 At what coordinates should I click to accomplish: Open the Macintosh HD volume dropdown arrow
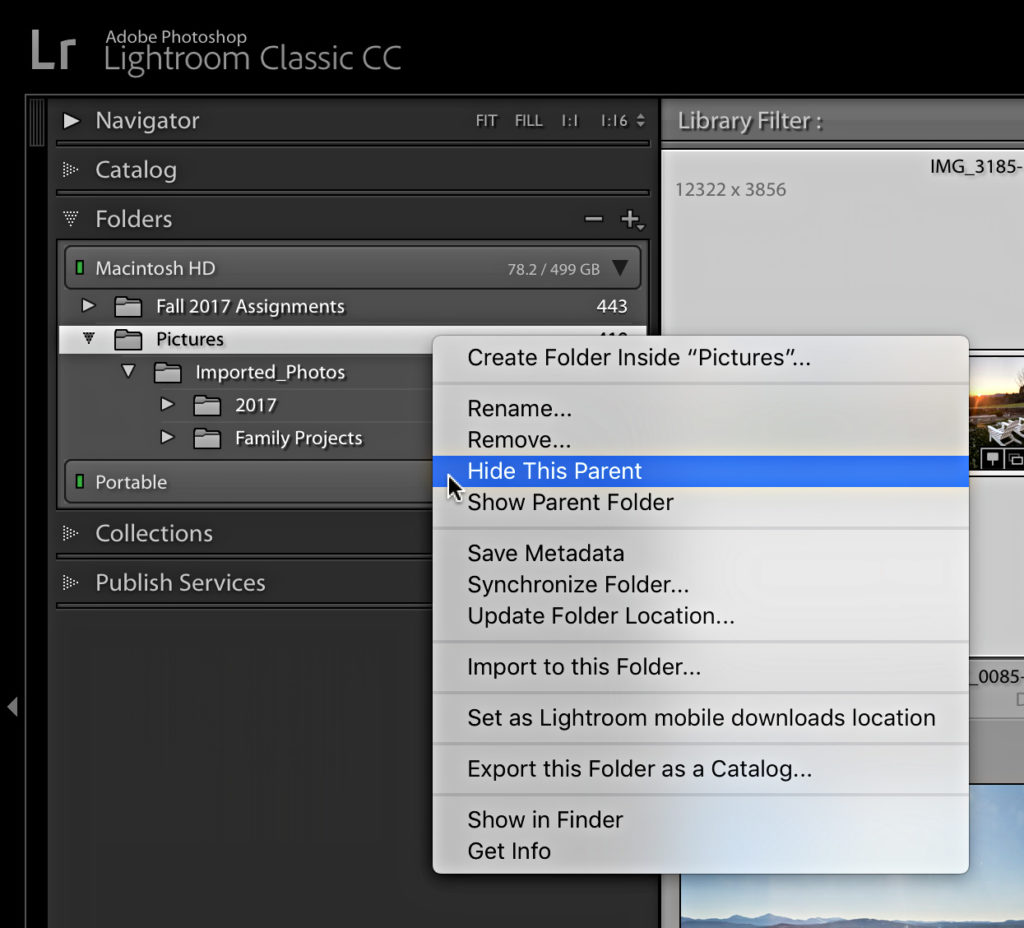coord(620,268)
